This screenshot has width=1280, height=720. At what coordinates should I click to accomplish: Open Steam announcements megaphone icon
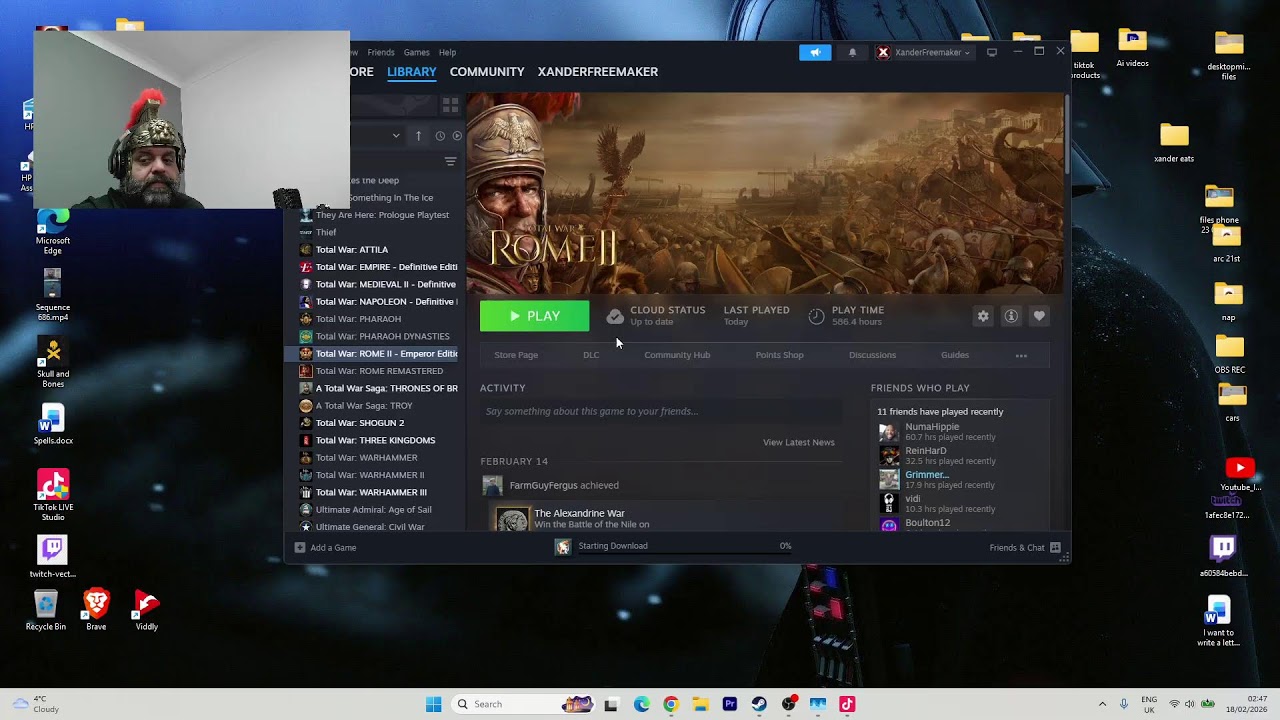[x=815, y=52]
